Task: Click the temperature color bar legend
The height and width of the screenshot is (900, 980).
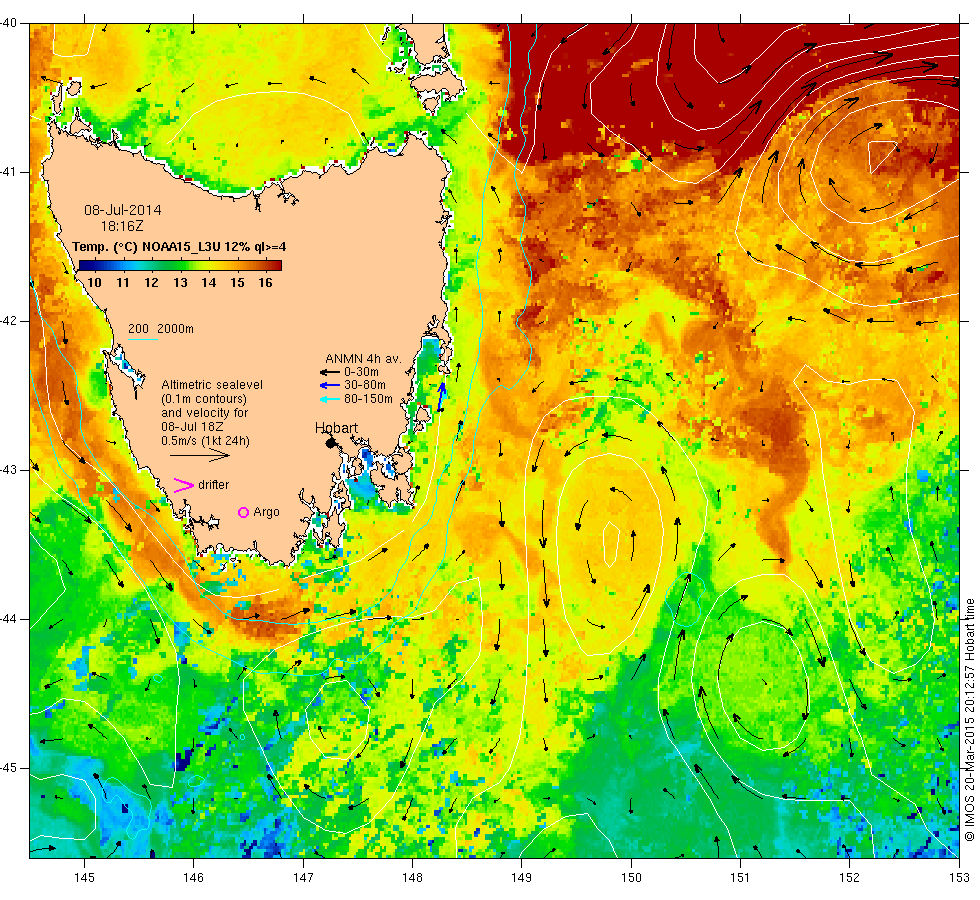Action: pyautogui.click(x=180, y=265)
